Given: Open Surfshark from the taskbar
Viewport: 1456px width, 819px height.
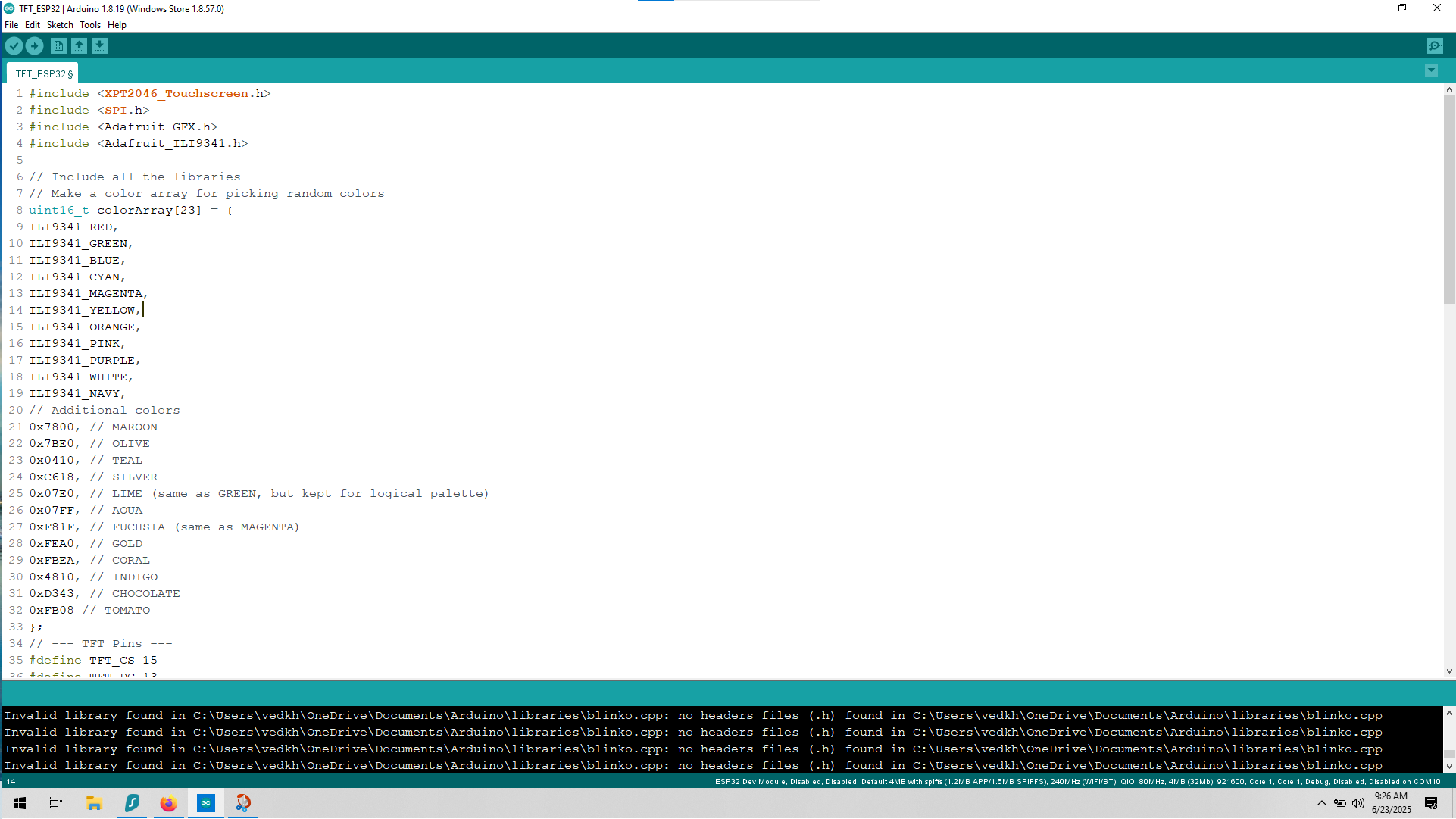Looking at the screenshot, I should pos(131,803).
